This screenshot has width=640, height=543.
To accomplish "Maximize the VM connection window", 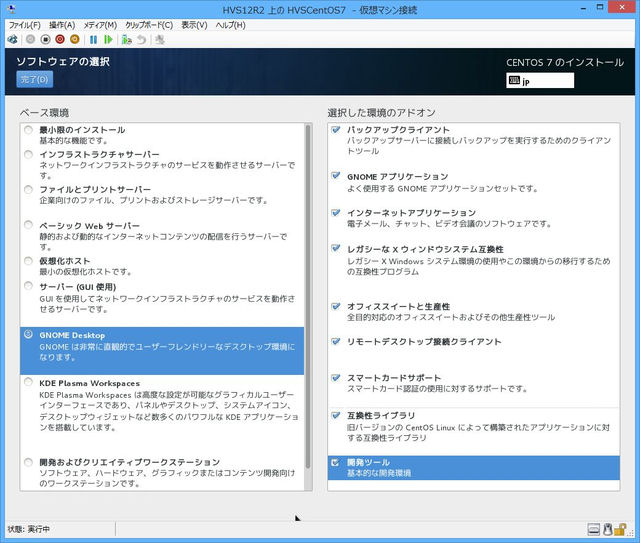I will click(600, 7).
